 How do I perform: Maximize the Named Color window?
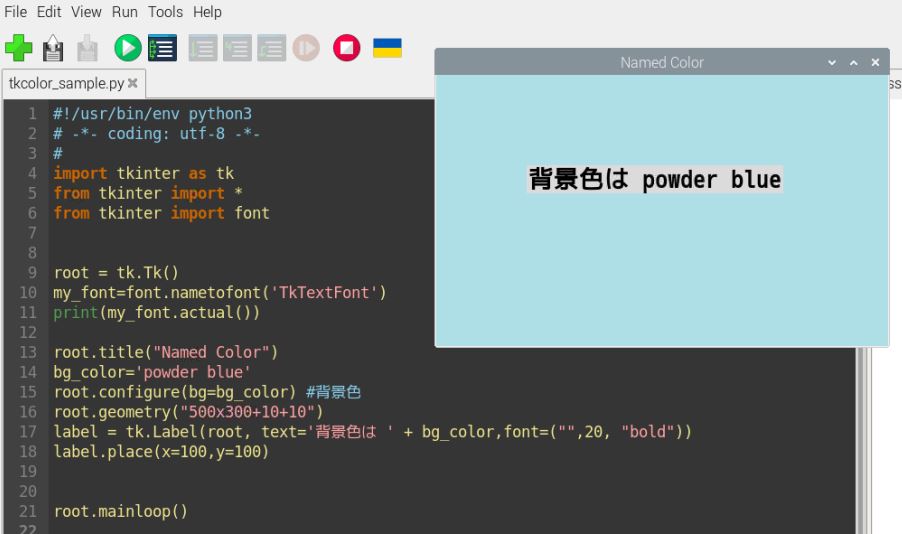[x=854, y=62]
